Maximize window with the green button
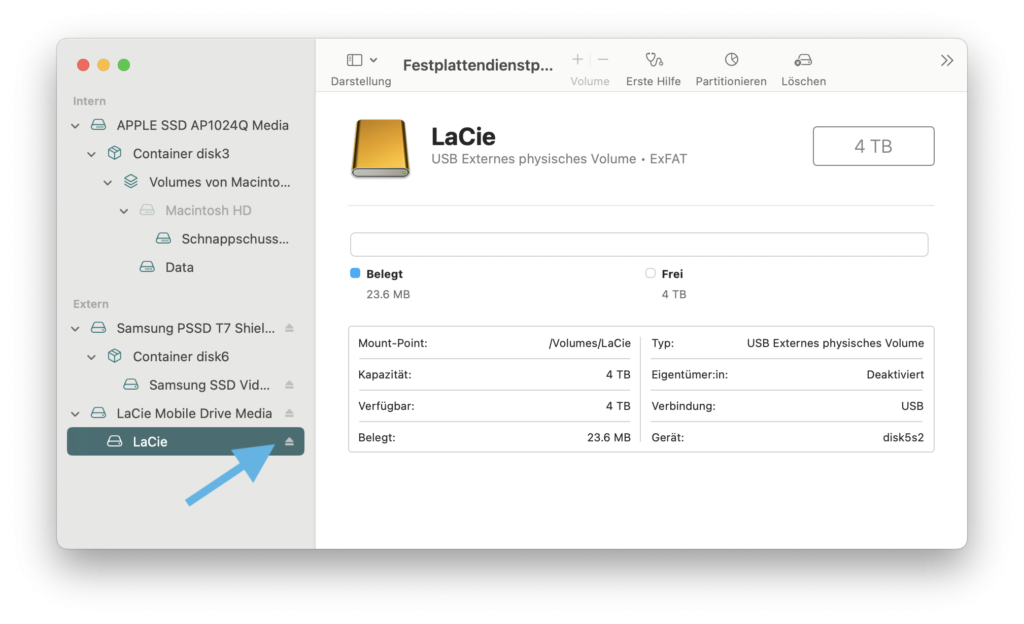 (124, 65)
